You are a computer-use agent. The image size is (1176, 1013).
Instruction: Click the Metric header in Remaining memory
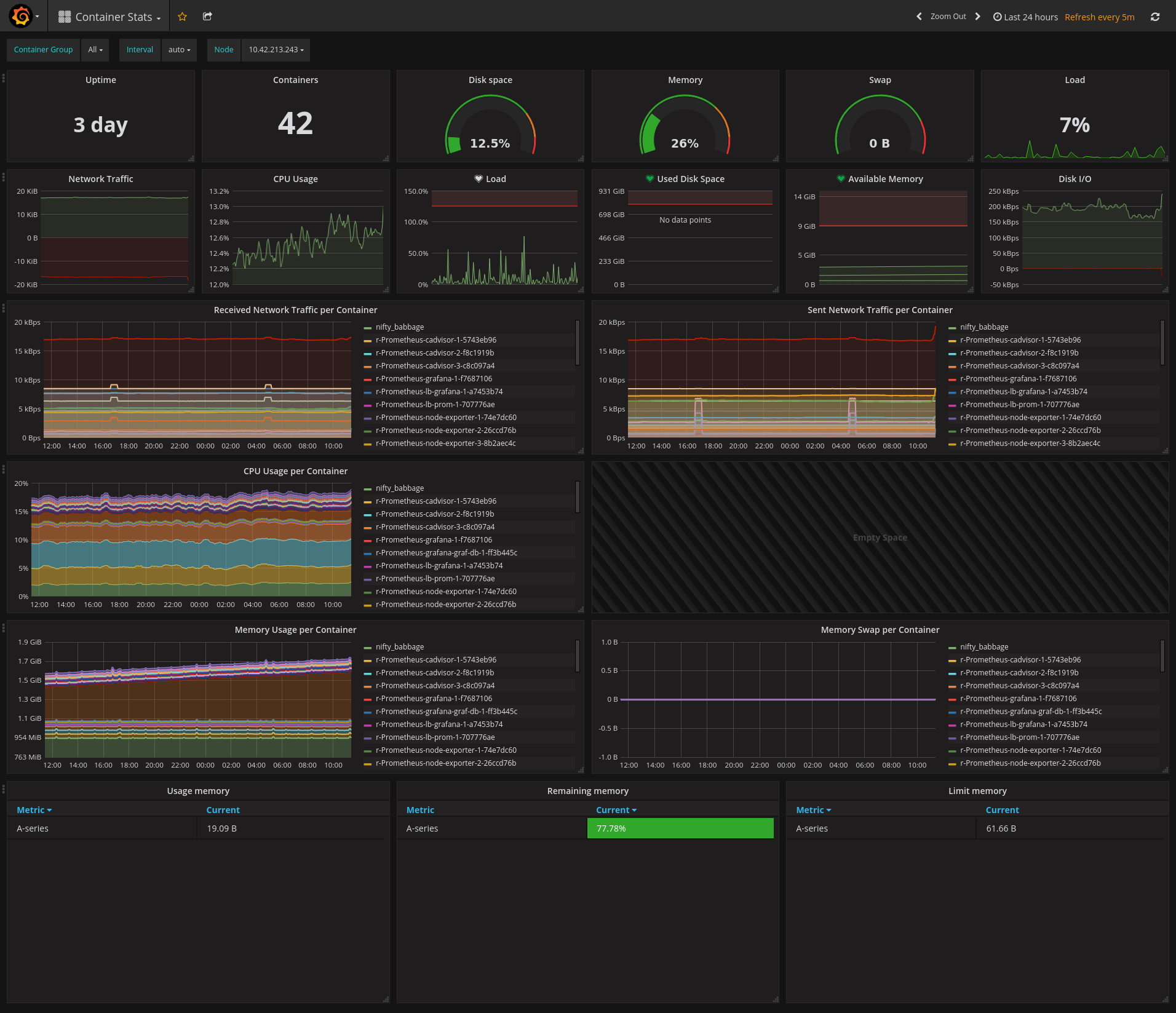pos(420,810)
